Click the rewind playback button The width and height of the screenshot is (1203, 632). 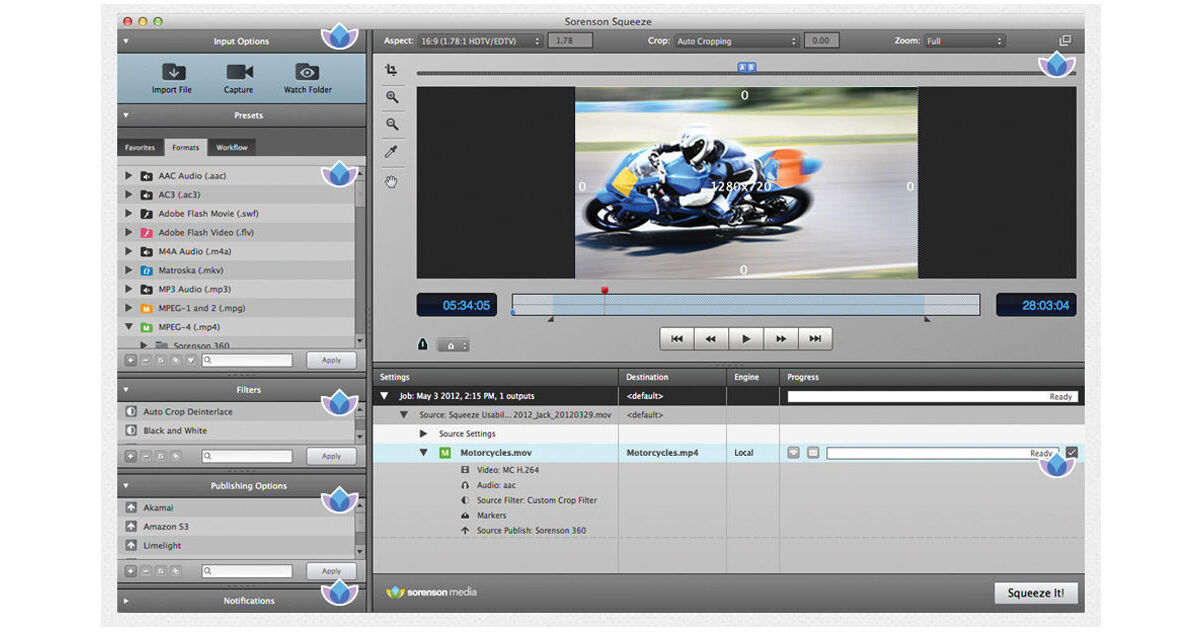pos(711,339)
